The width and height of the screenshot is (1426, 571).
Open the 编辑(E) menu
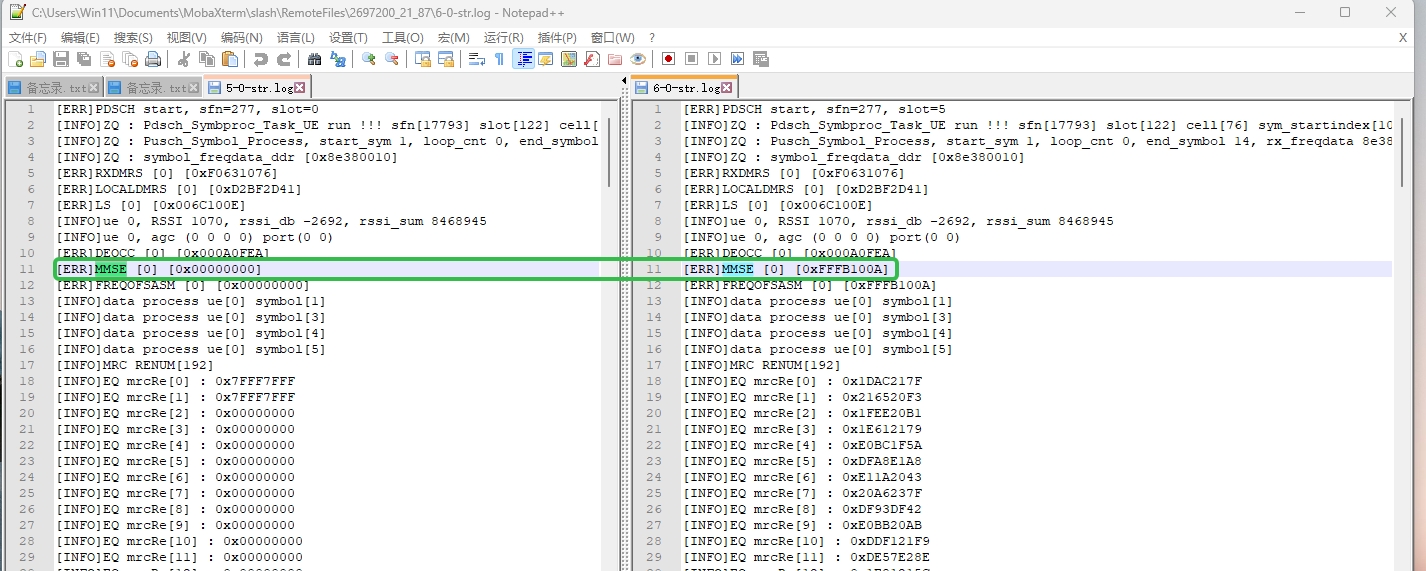80,37
